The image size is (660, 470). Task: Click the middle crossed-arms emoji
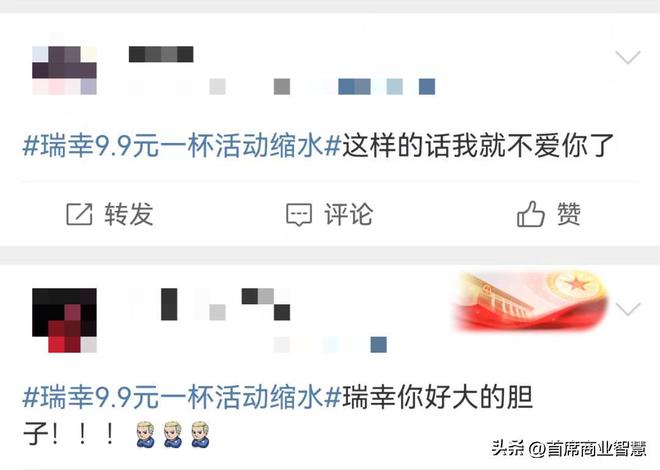click(x=173, y=434)
